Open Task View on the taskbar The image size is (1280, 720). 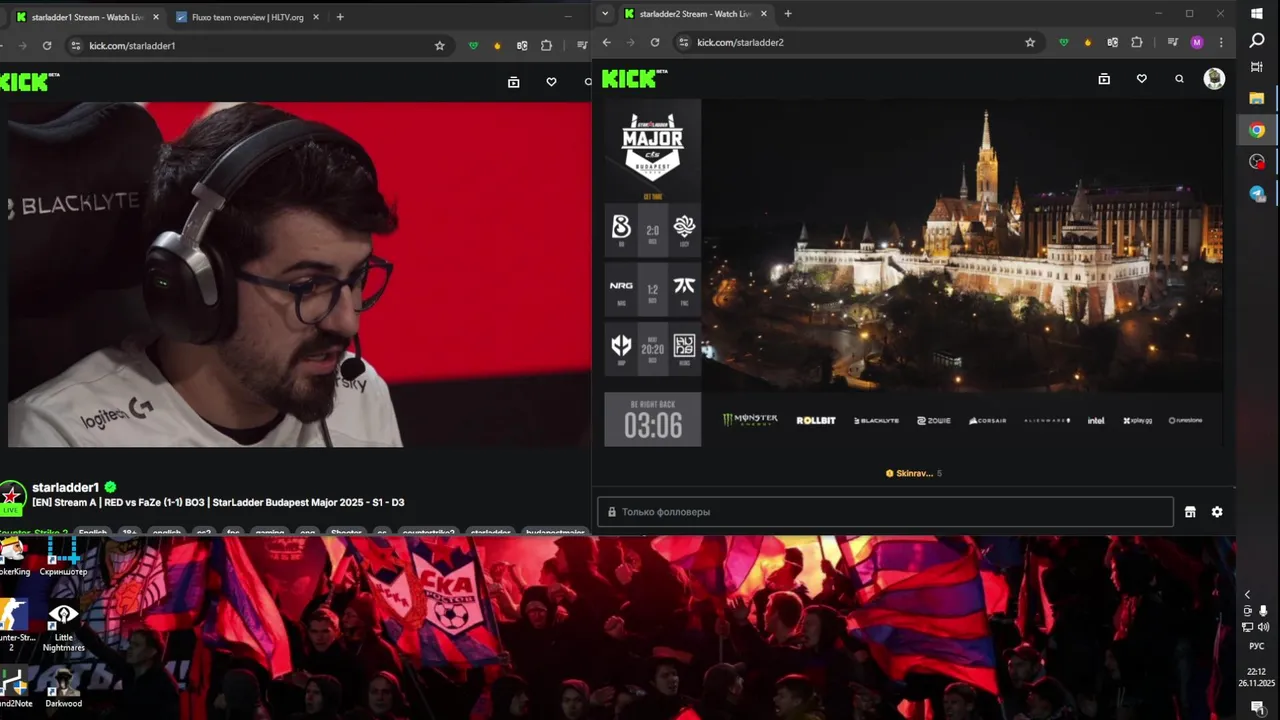click(1257, 67)
